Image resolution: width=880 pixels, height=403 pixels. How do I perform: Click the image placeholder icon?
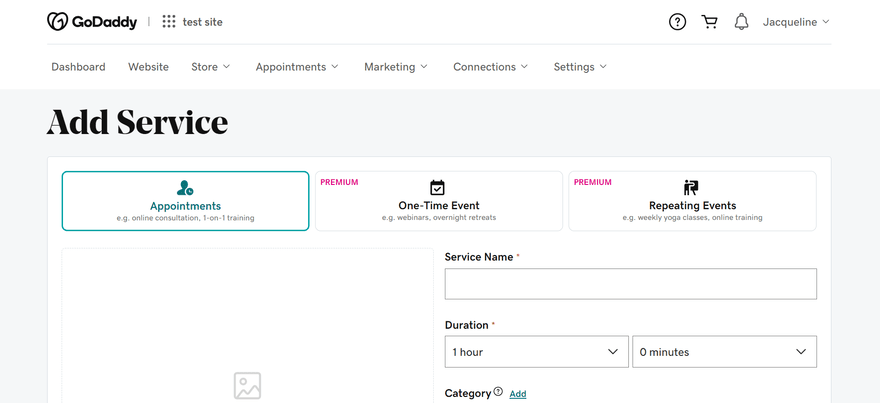click(247, 386)
